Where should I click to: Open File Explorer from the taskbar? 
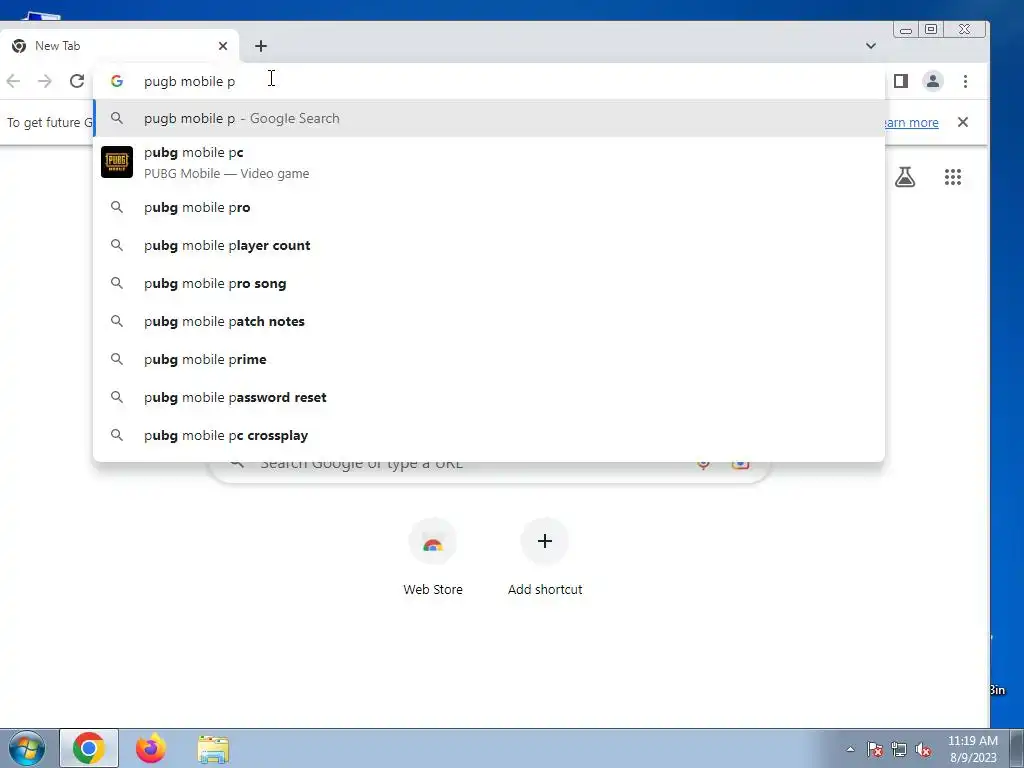214,748
